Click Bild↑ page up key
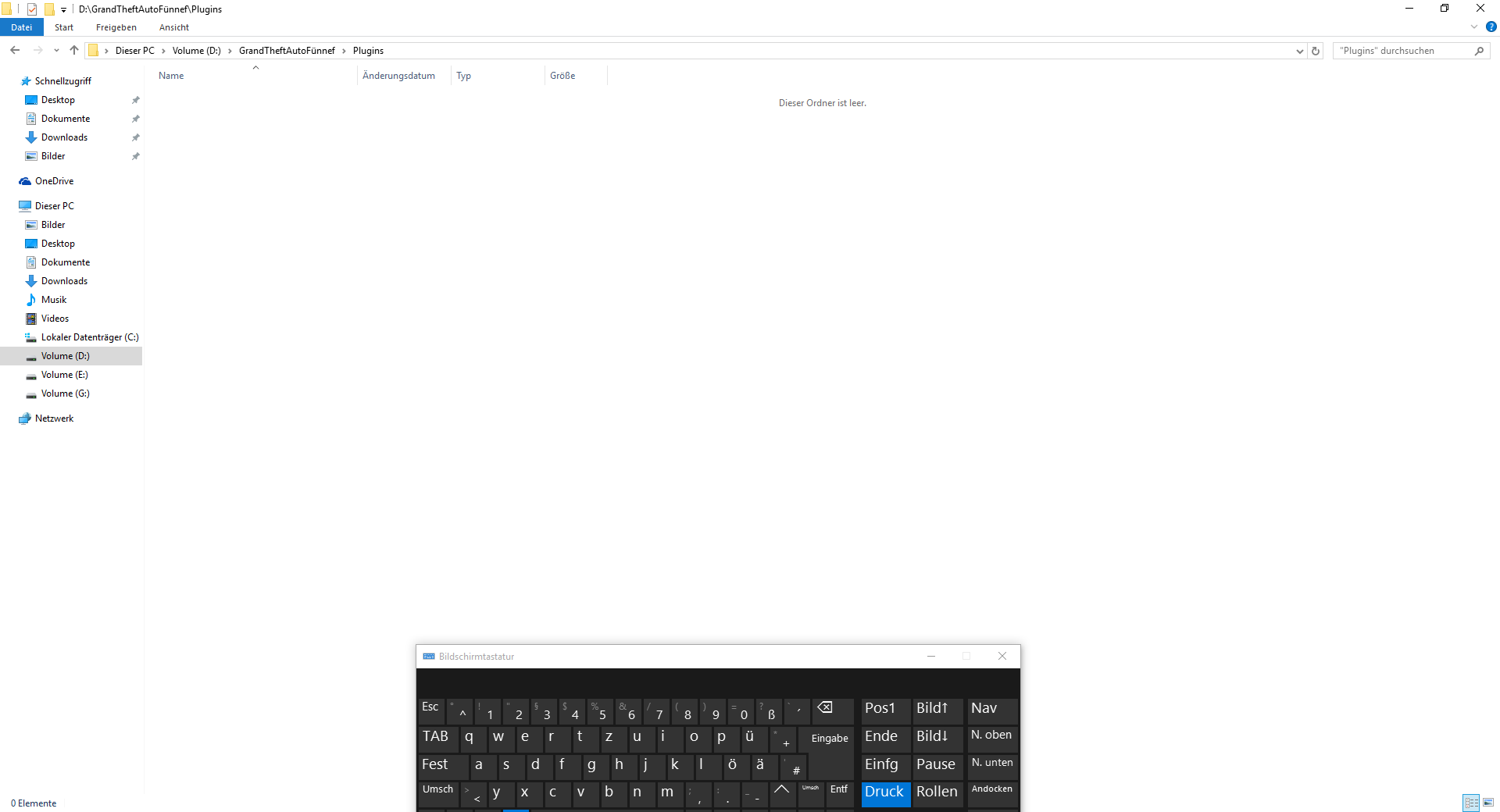The height and width of the screenshot is (812, 1500). tap(937, 710)
